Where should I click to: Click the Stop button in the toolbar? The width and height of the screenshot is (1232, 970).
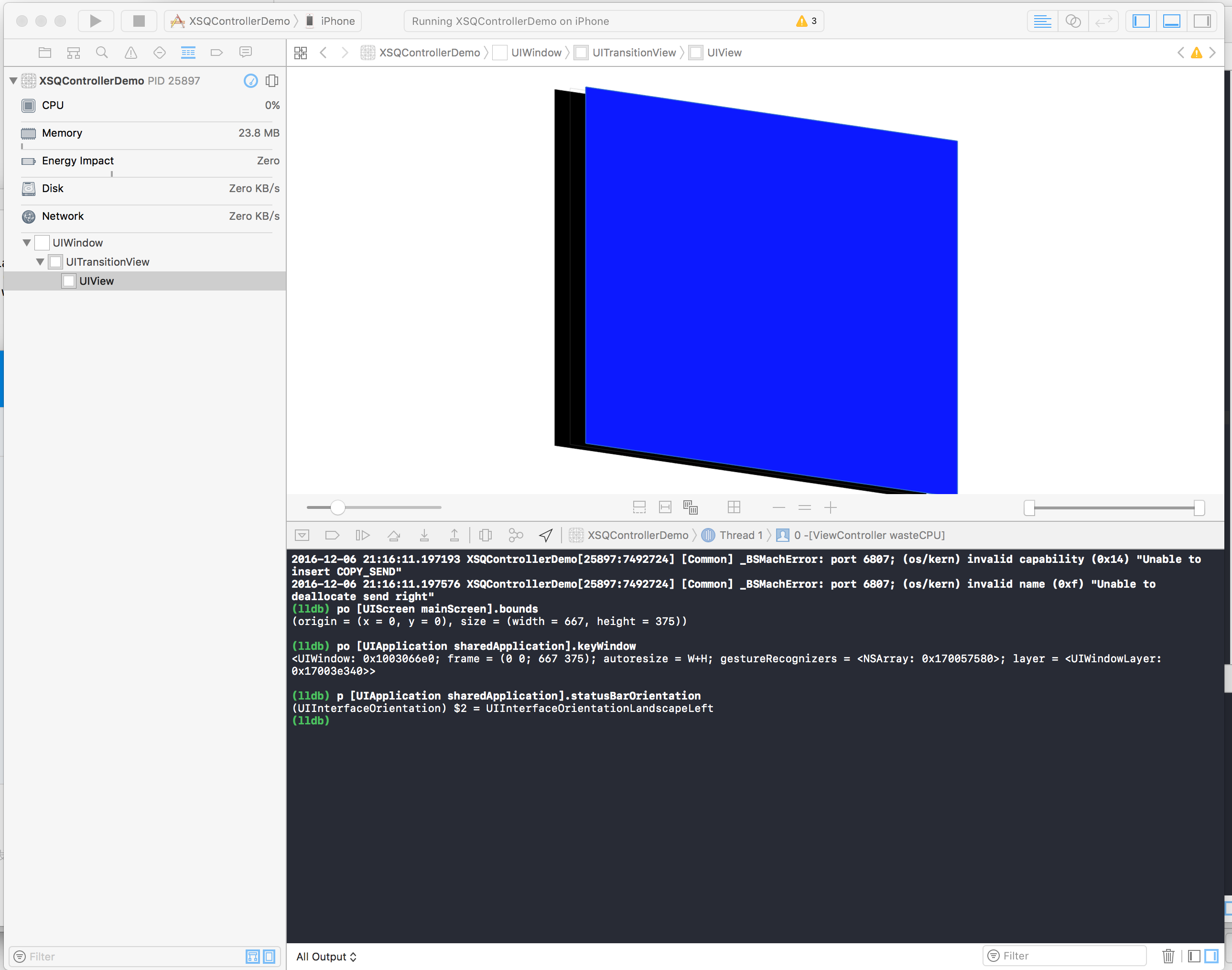[x=139, y=21]
